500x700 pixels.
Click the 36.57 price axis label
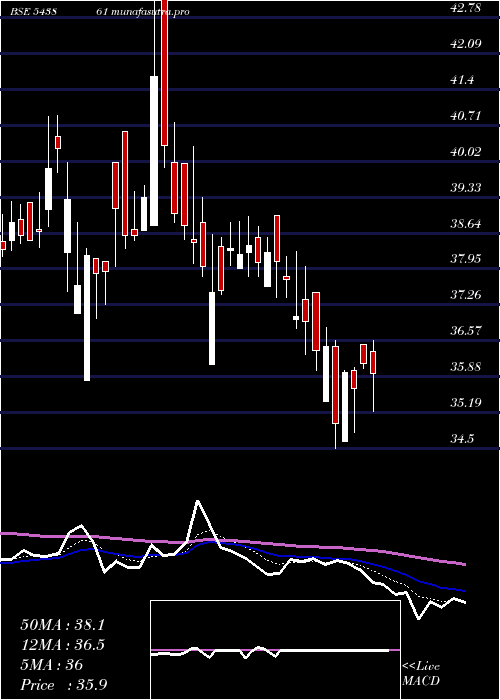pyautogui.click(x=466, y=331)
